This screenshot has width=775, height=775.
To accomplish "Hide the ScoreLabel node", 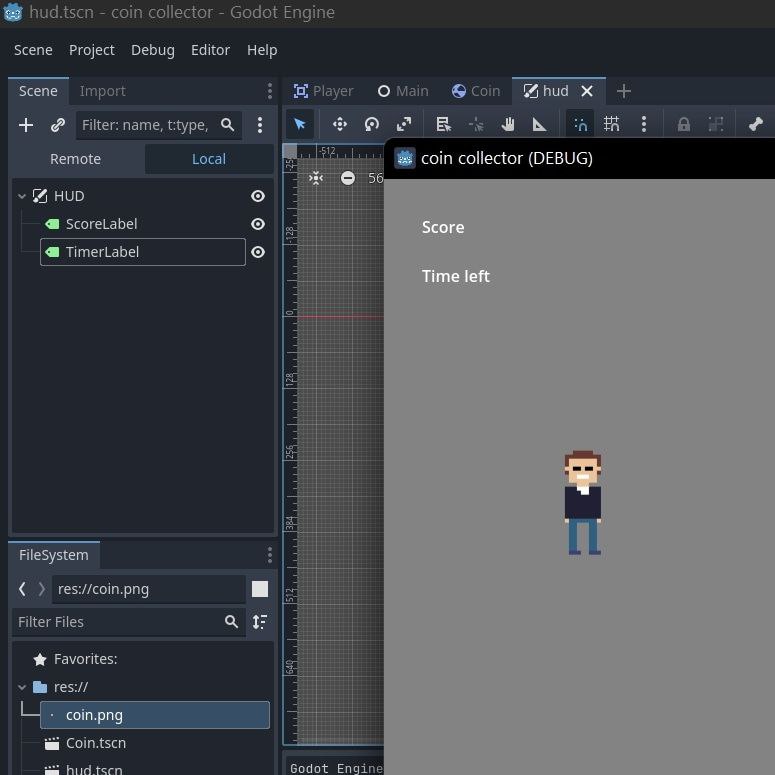I will (258, 224).
